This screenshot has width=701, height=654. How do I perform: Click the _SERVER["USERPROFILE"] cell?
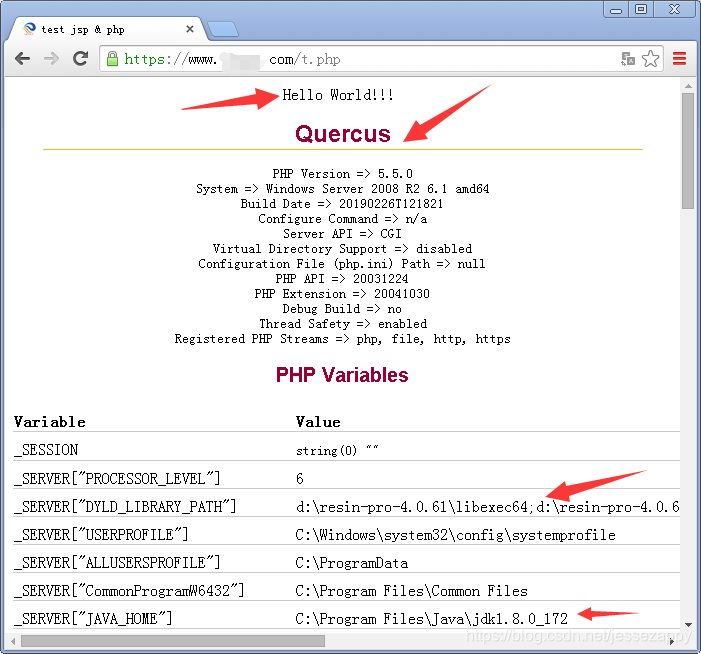tap(101, 535)
